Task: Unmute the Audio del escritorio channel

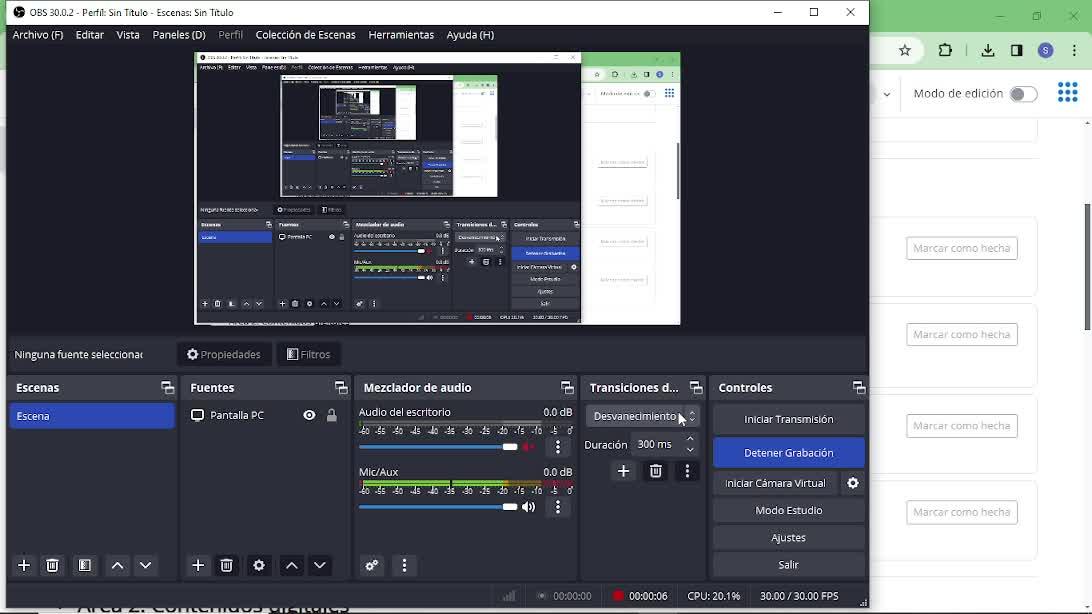Action: 529,448
